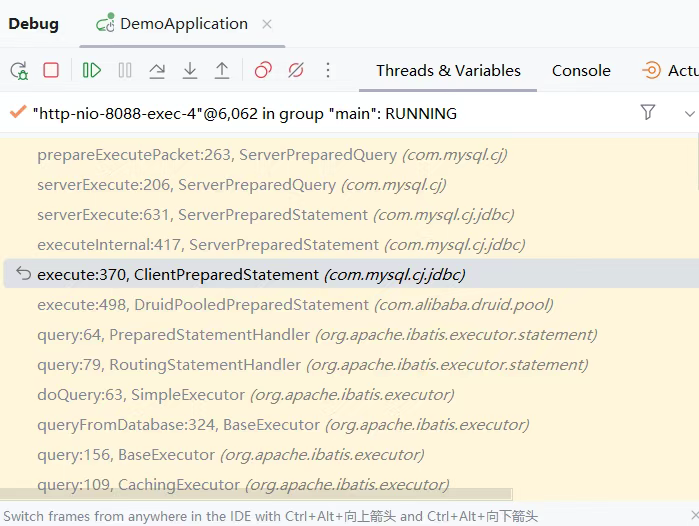Stop the running debug session

coord(51,70)
